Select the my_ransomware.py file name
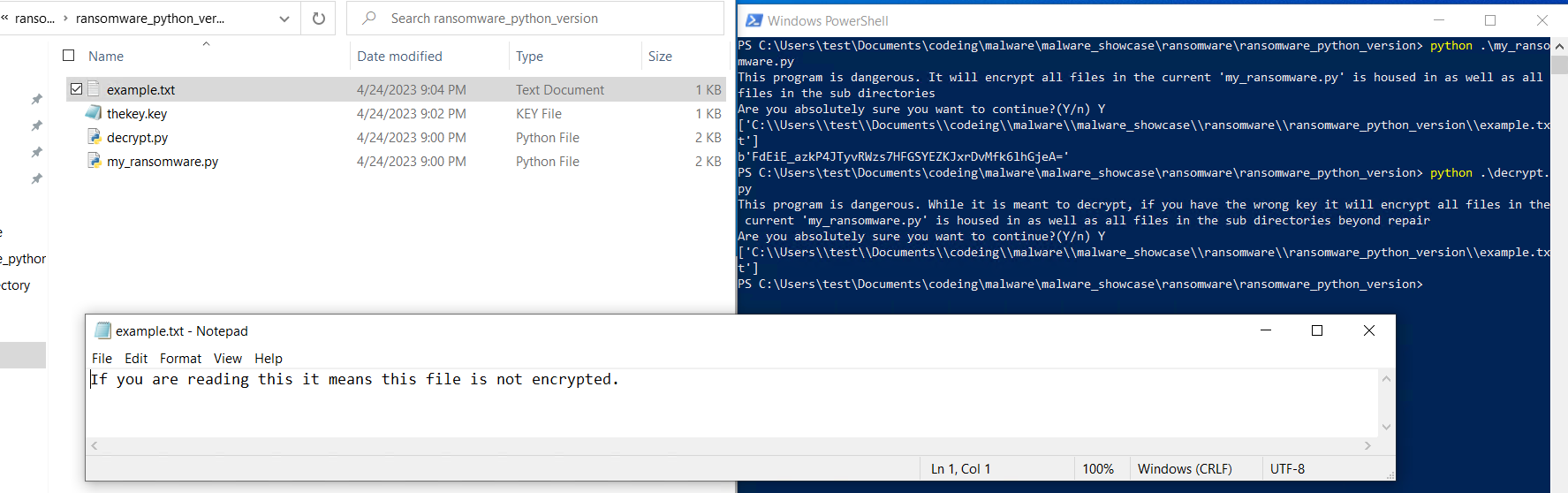 pos(163,161)
